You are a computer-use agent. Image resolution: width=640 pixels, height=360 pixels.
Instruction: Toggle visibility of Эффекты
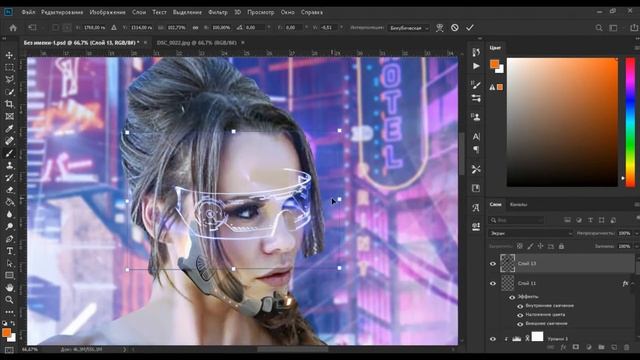512,297
